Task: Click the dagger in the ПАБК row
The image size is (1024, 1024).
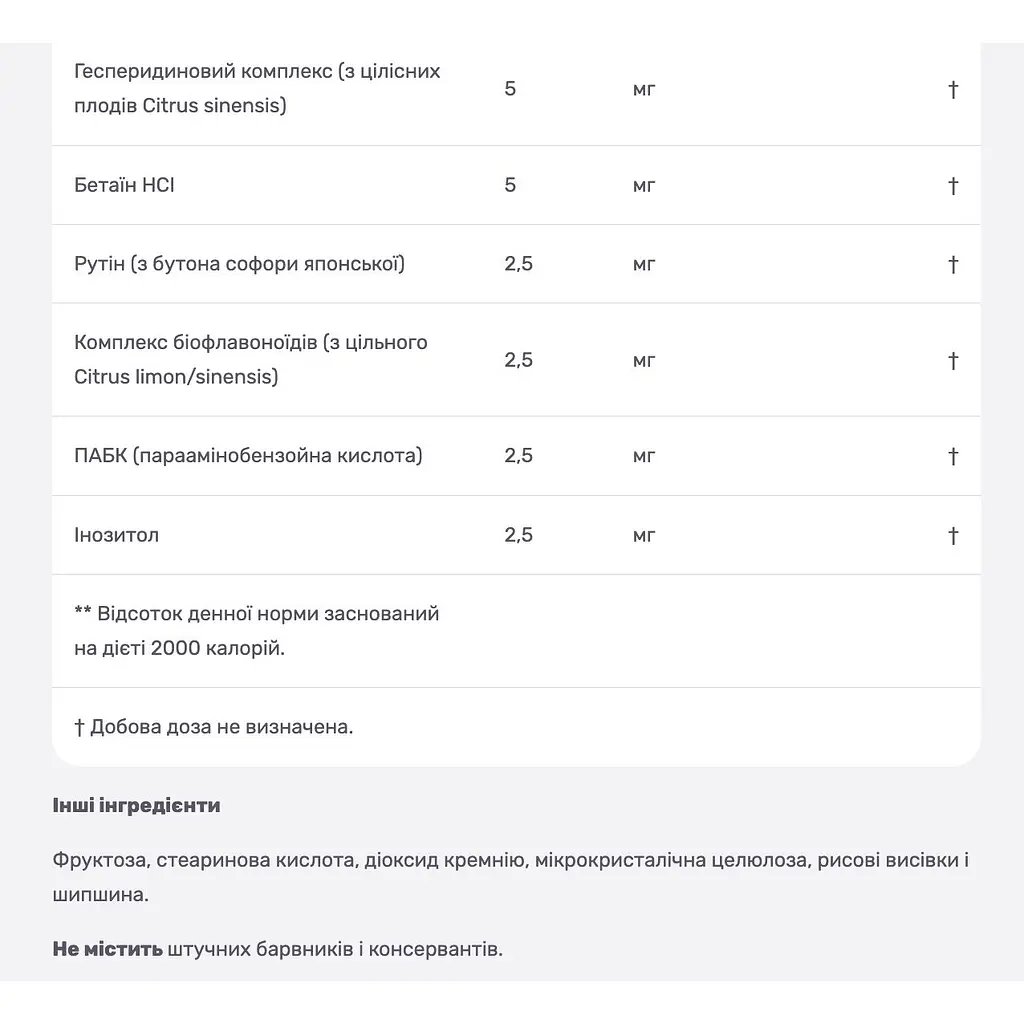Action: pos(953,456)
